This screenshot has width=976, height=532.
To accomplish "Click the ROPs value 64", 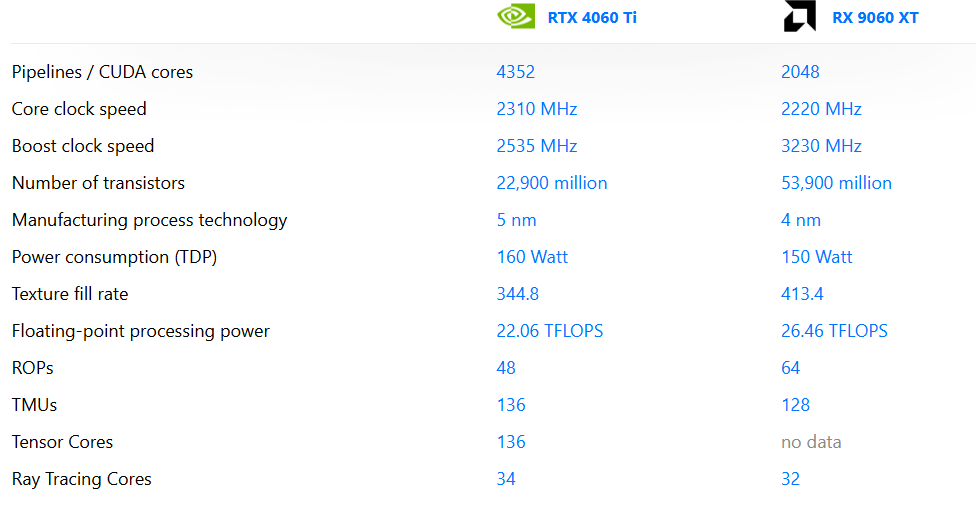I will (791, 368).
